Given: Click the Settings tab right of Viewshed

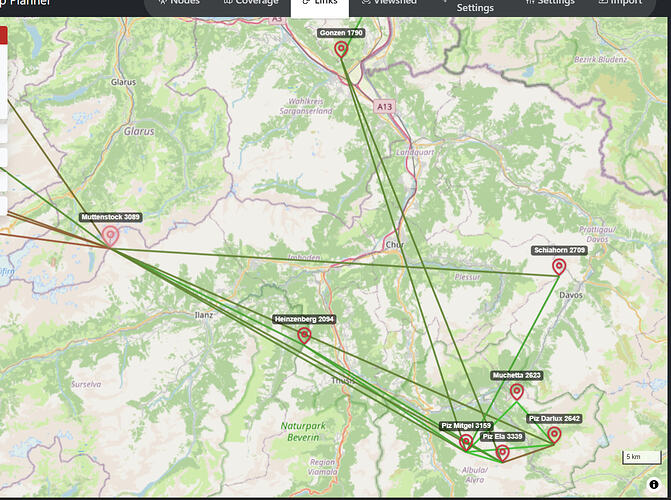Looking at the screenshot, I should (x=475, y=7).
